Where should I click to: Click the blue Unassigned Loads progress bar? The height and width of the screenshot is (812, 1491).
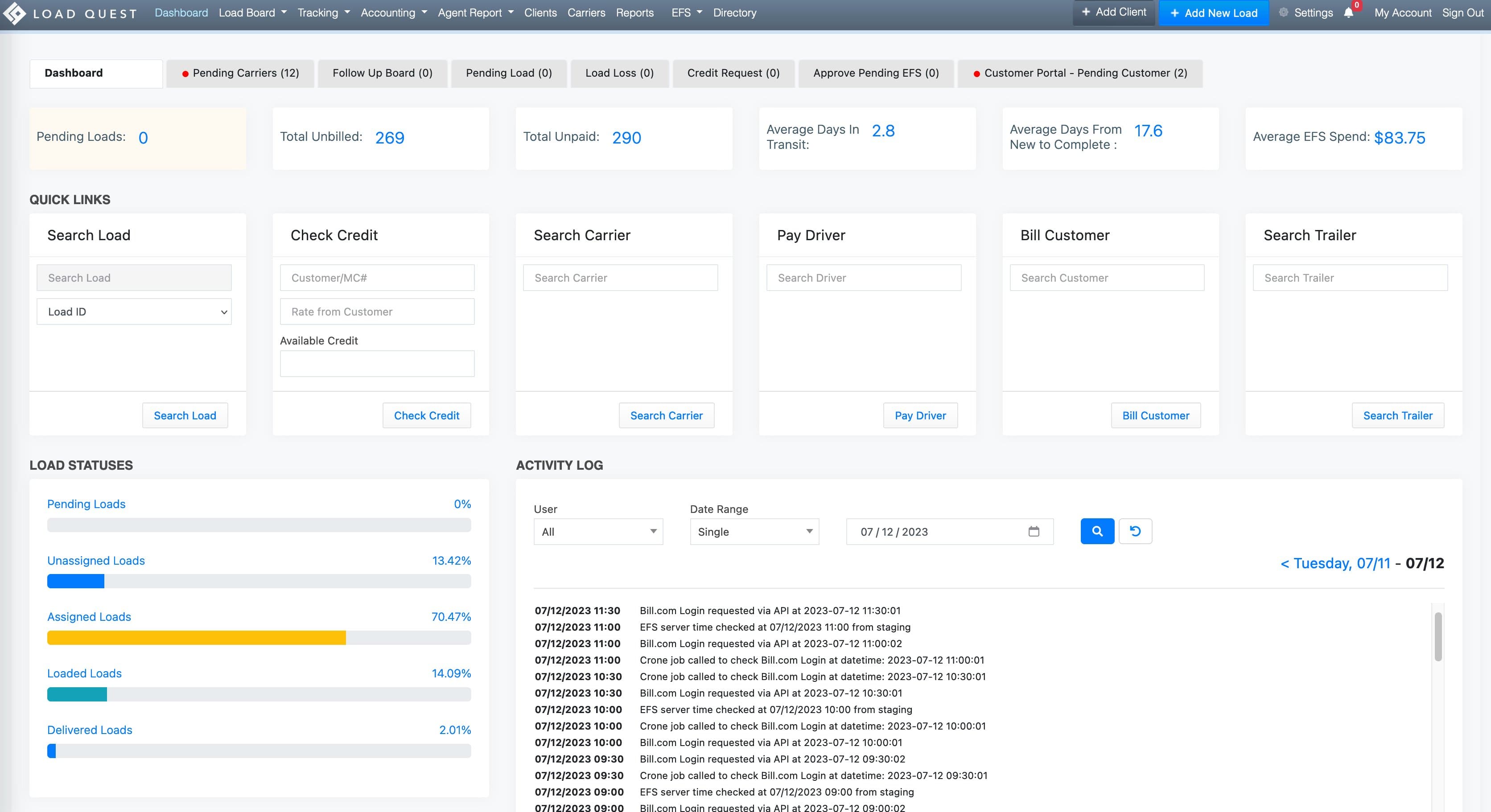point(76,581)
